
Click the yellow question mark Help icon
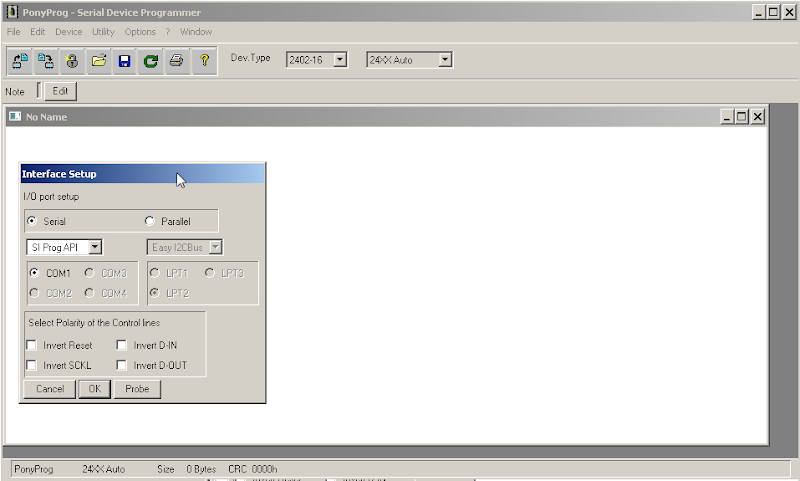204,61
